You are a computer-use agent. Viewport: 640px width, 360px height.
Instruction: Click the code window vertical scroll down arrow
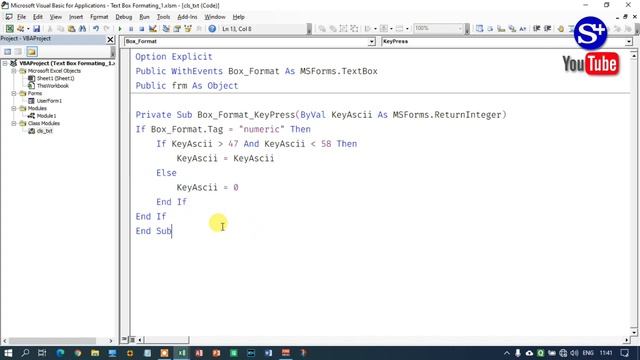633,332
